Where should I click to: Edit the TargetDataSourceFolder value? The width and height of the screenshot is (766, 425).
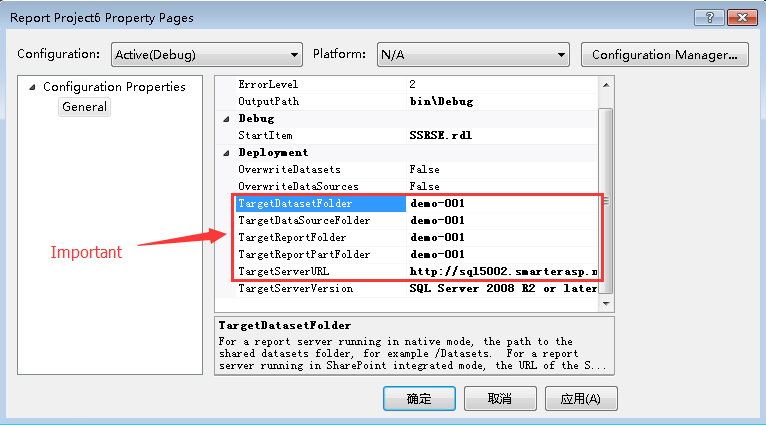tap(500, 220)
